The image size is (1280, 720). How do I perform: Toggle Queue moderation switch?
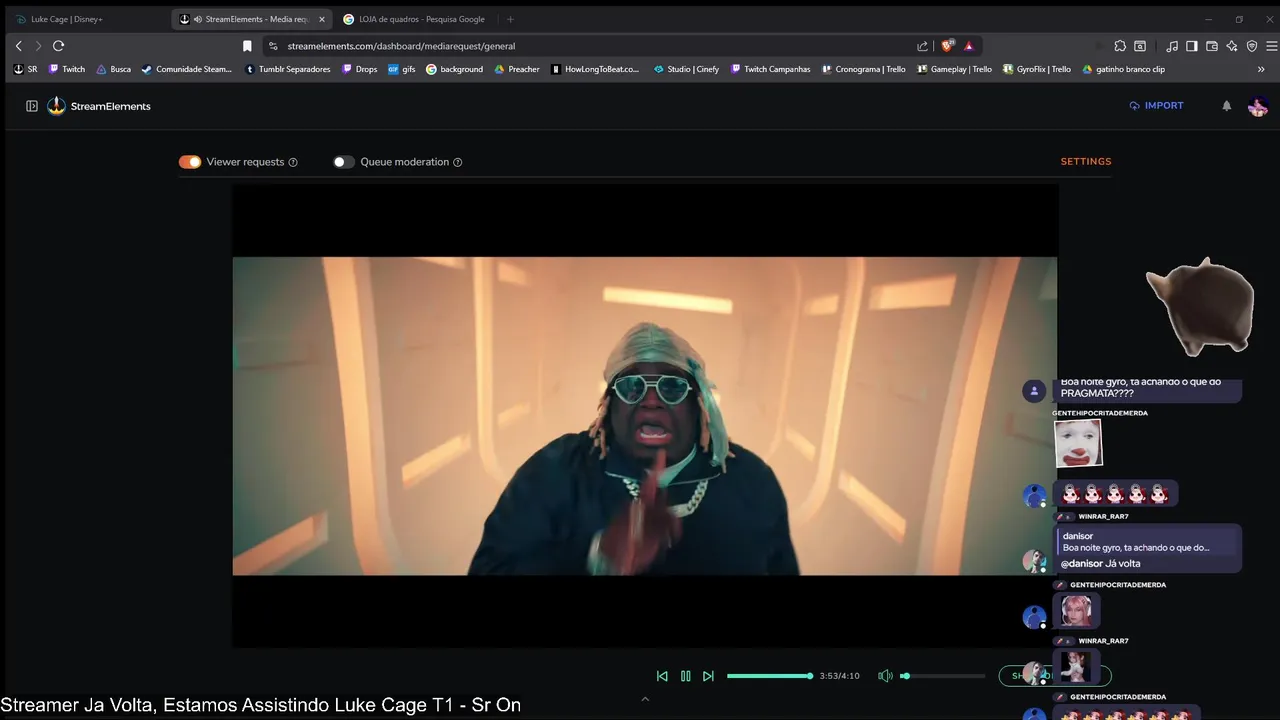coord(344,162)
